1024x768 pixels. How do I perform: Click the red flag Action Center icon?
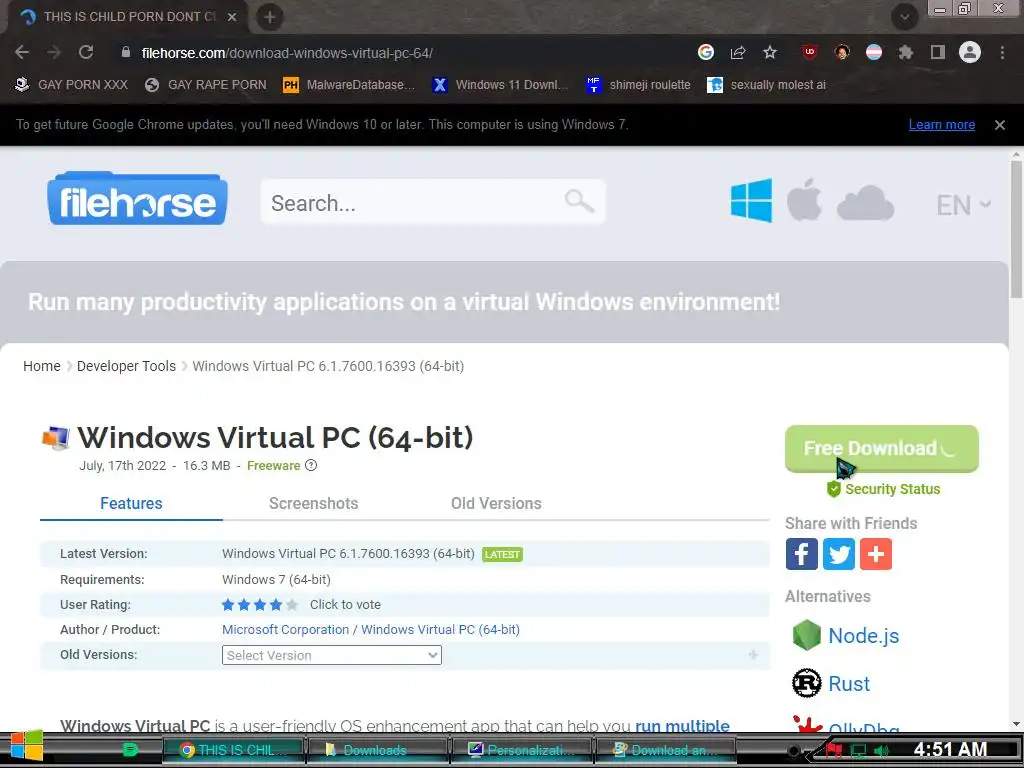(833, 750)
